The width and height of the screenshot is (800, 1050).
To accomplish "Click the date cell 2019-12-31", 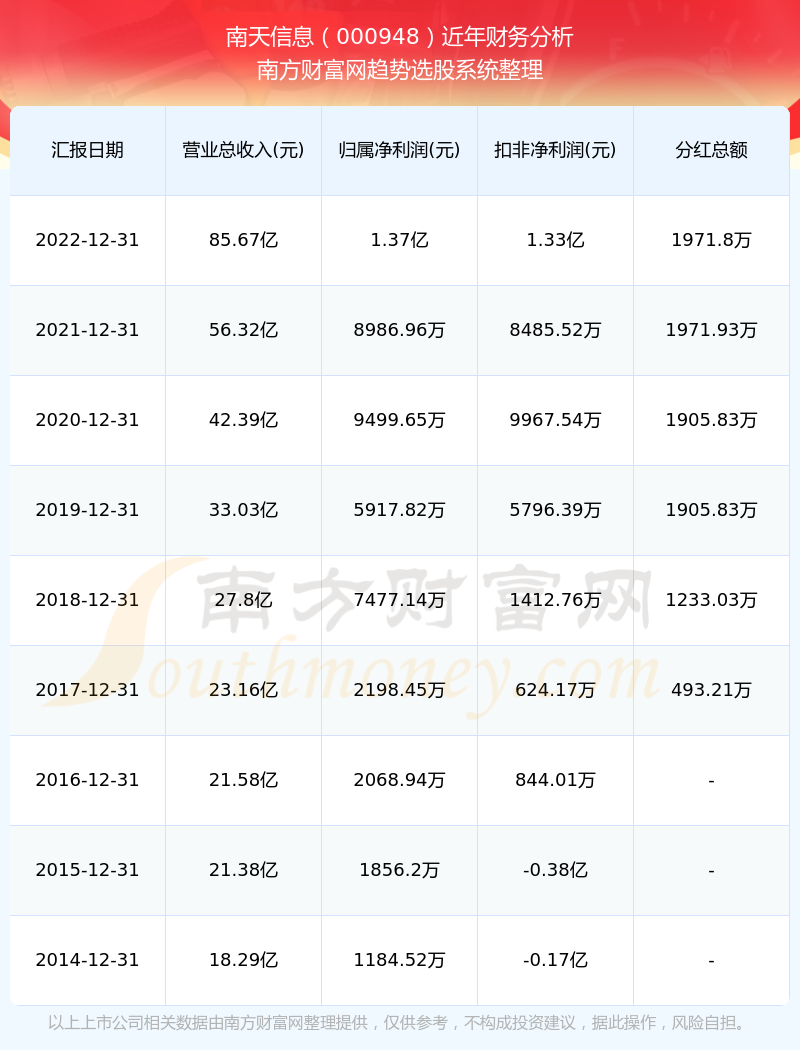I will coord(88,510).
